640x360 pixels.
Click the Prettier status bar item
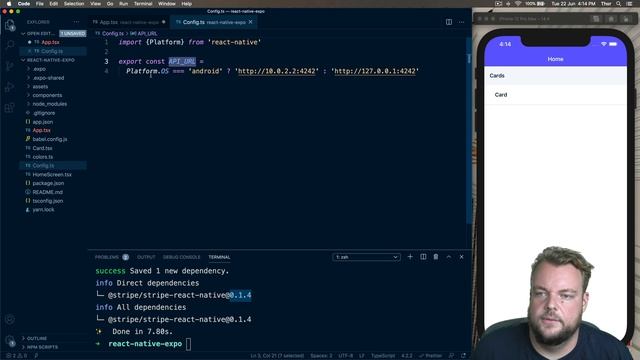tap(431, 356)
